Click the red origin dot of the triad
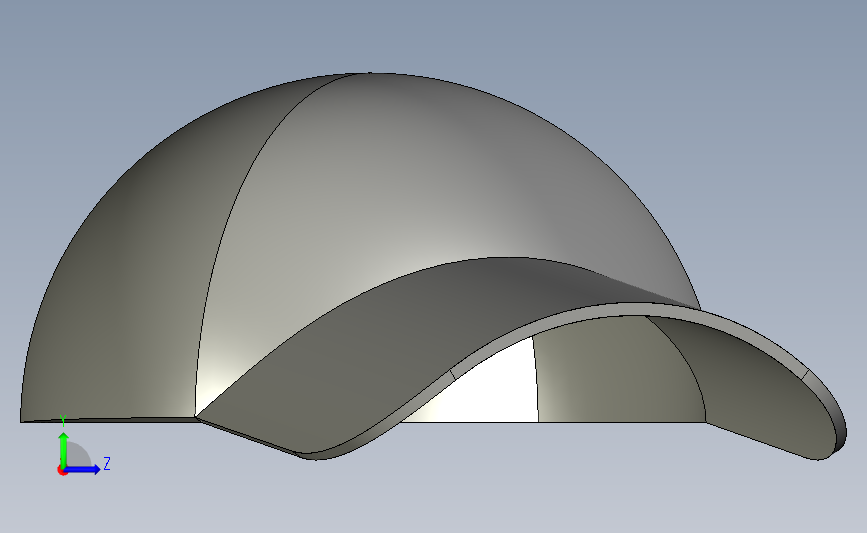 [x=62, y=471]
